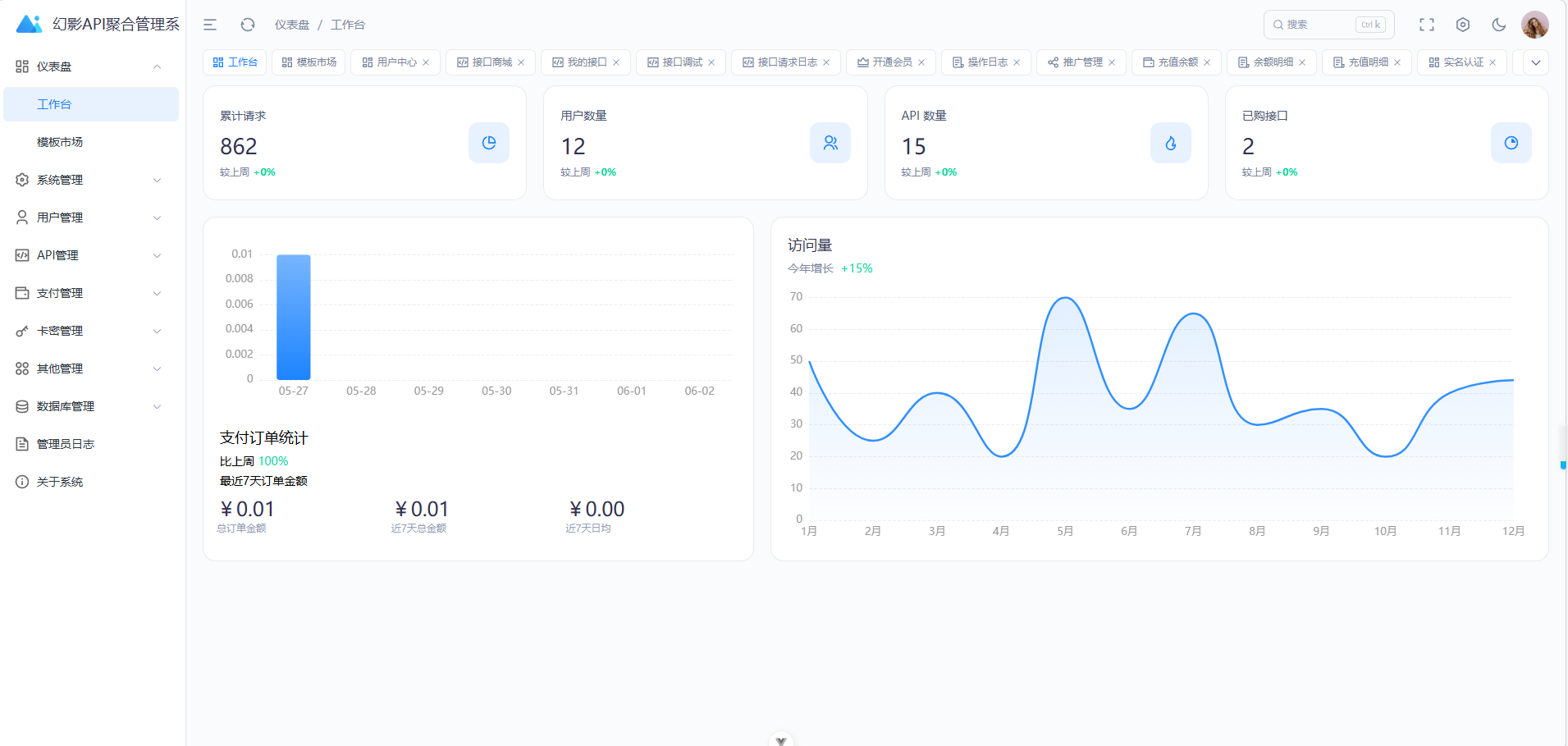Expand the 卡密管理 sidebar menu
Screen dimensions: 1568x746
pos(91,331)
